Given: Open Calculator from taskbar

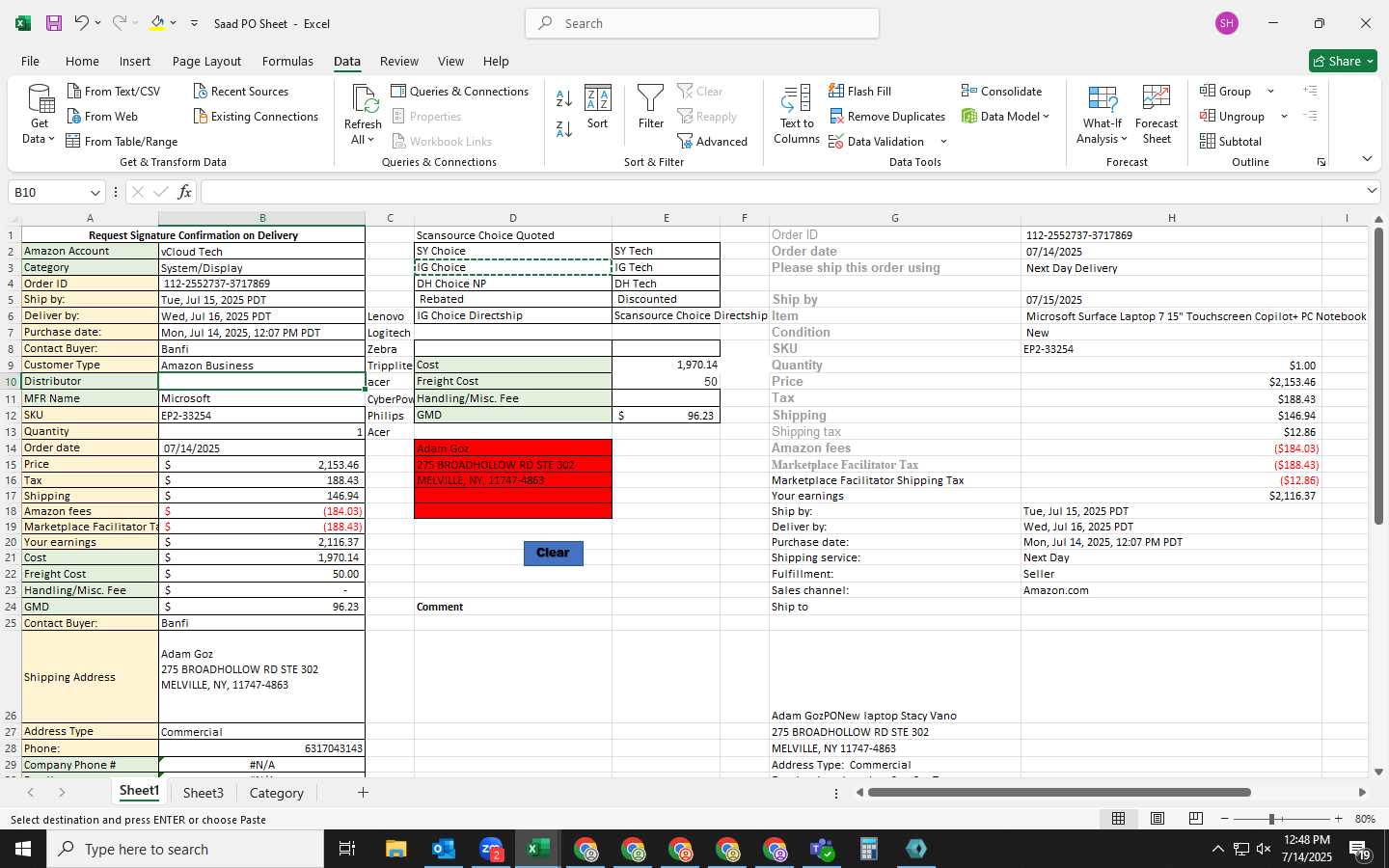Looking at the screenshot, I should pyautogui.click(x=868, y=849).
